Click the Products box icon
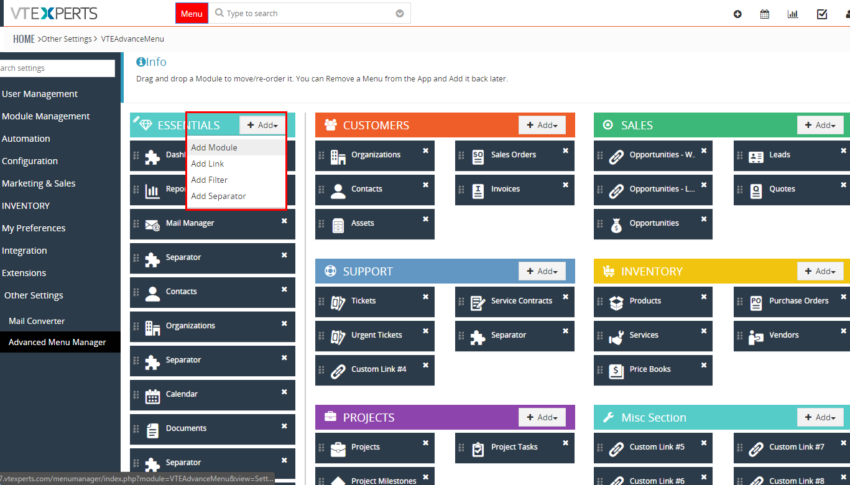 click(x=616, y=303)
